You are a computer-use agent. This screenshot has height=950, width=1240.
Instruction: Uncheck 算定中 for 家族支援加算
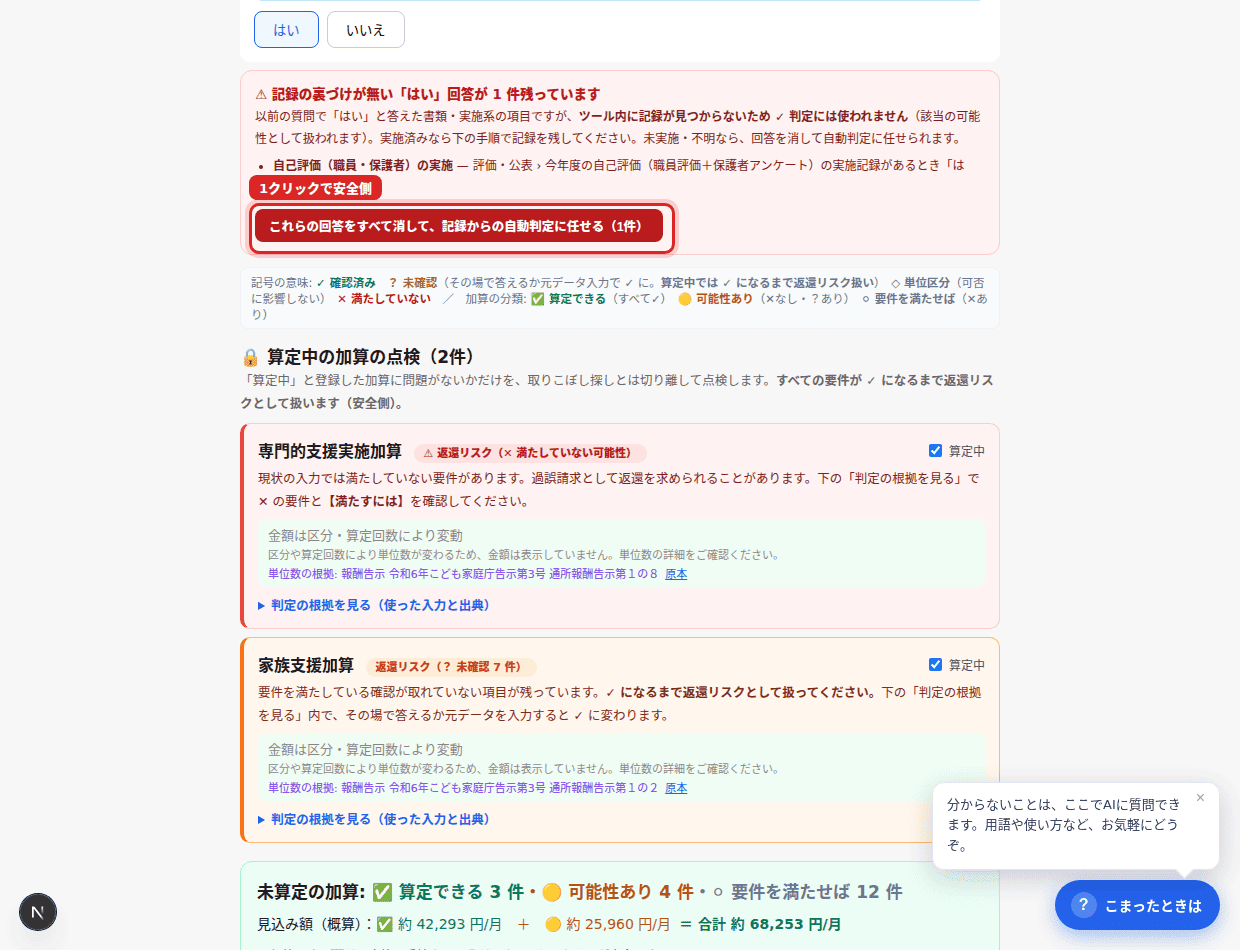[x=936, y=665]
